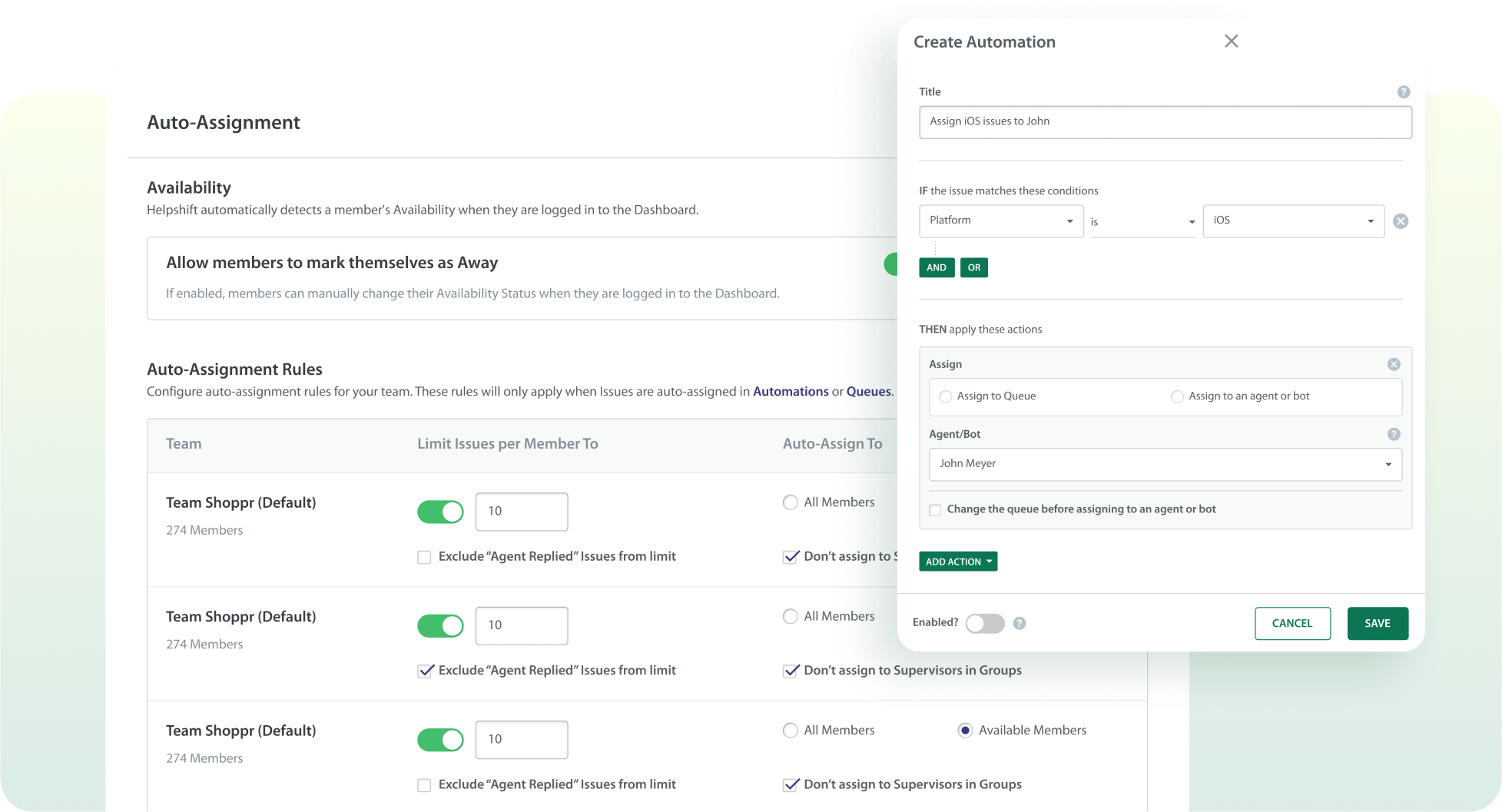The image size is (1502, 812).
Task: Remove the Platform condition with its X icon
Action: 1400,220
